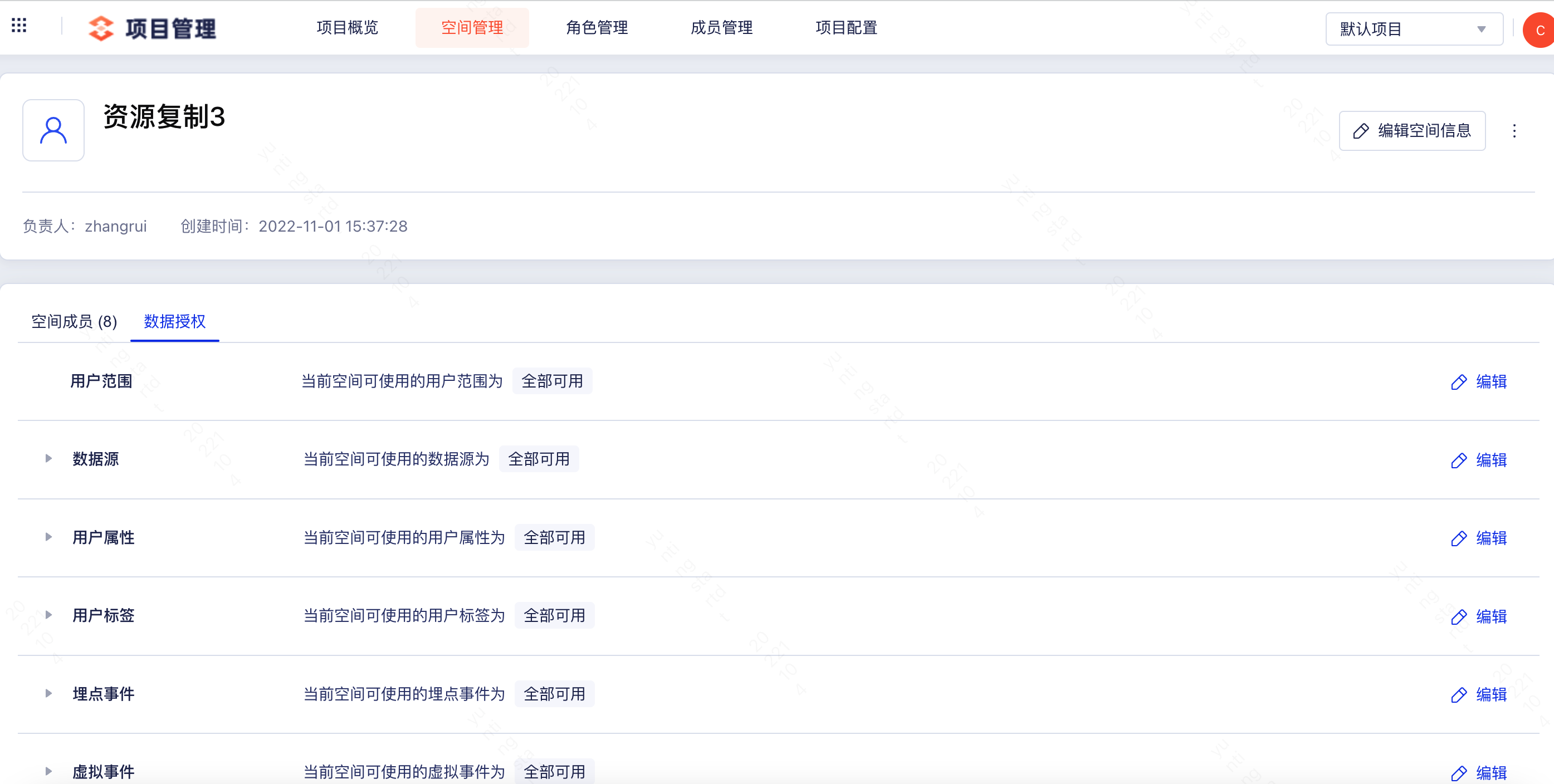Click creation time 2022-11-01 15:37:28
This screenshot has width=1554, height=784.
(333, 226)
